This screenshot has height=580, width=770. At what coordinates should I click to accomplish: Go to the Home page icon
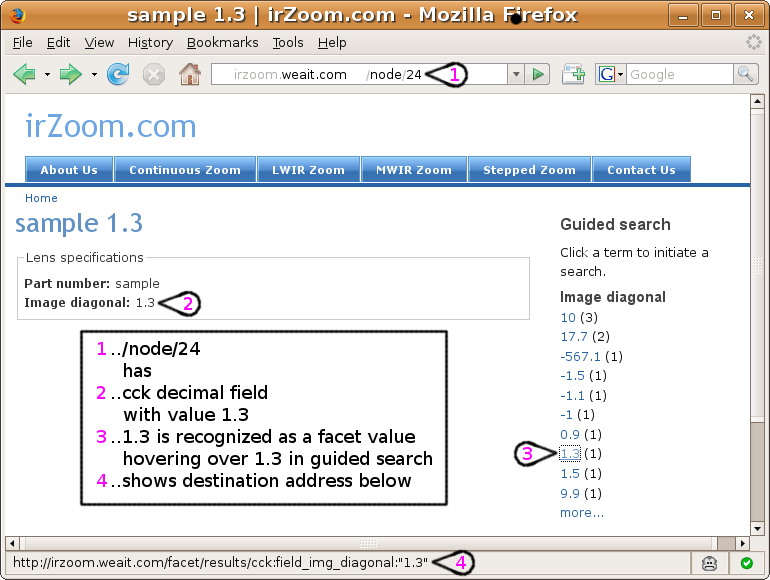(190, 75)
